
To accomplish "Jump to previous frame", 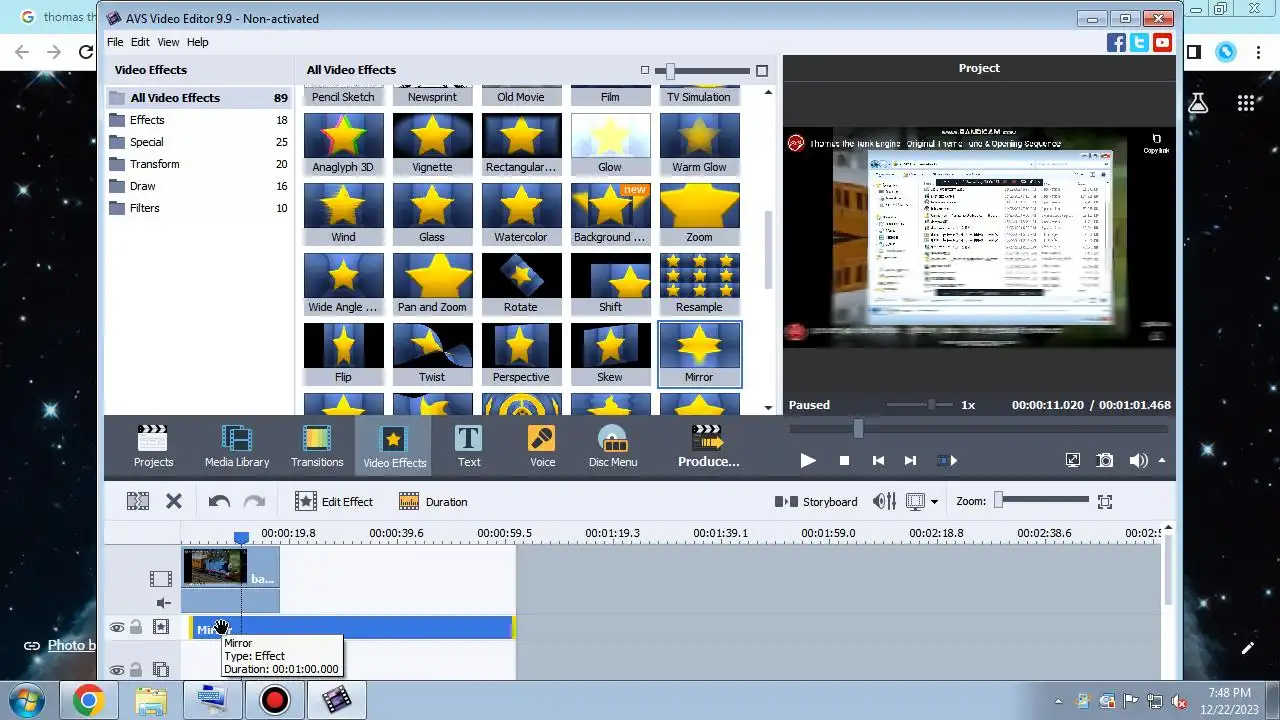I will 878,460.
